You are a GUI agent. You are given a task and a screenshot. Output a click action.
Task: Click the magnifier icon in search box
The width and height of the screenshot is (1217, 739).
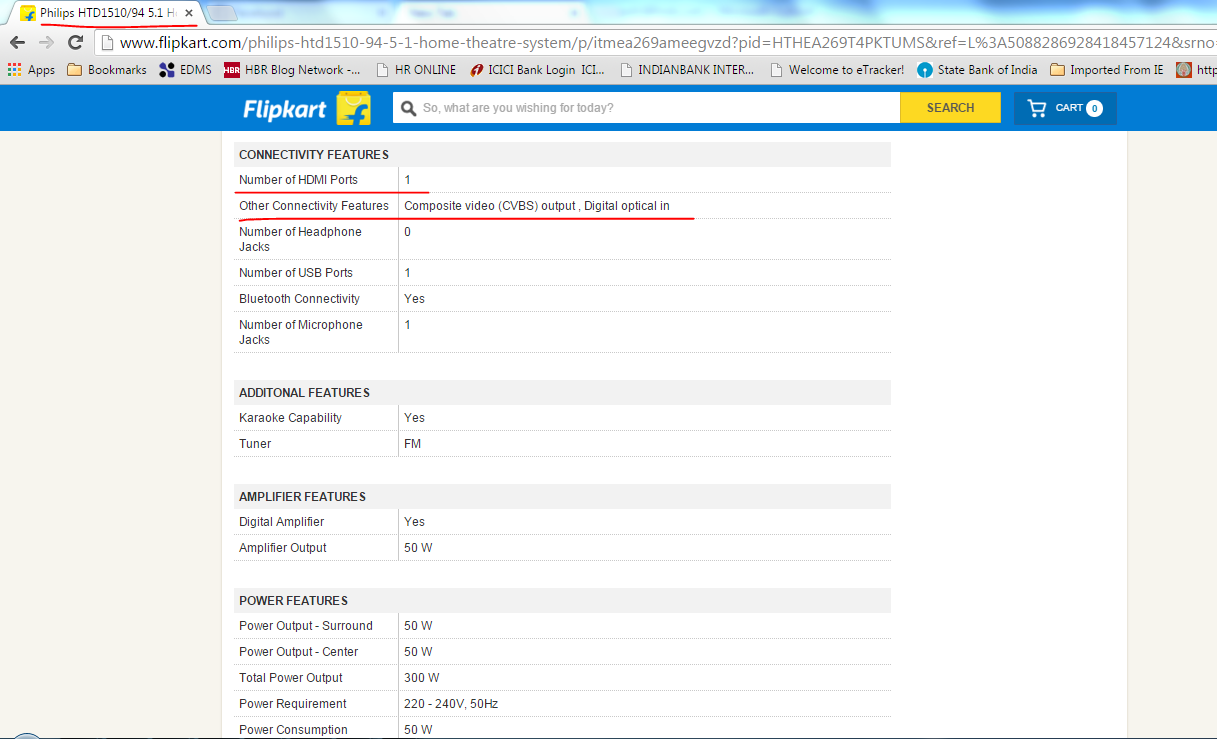(x=408, y=108)
